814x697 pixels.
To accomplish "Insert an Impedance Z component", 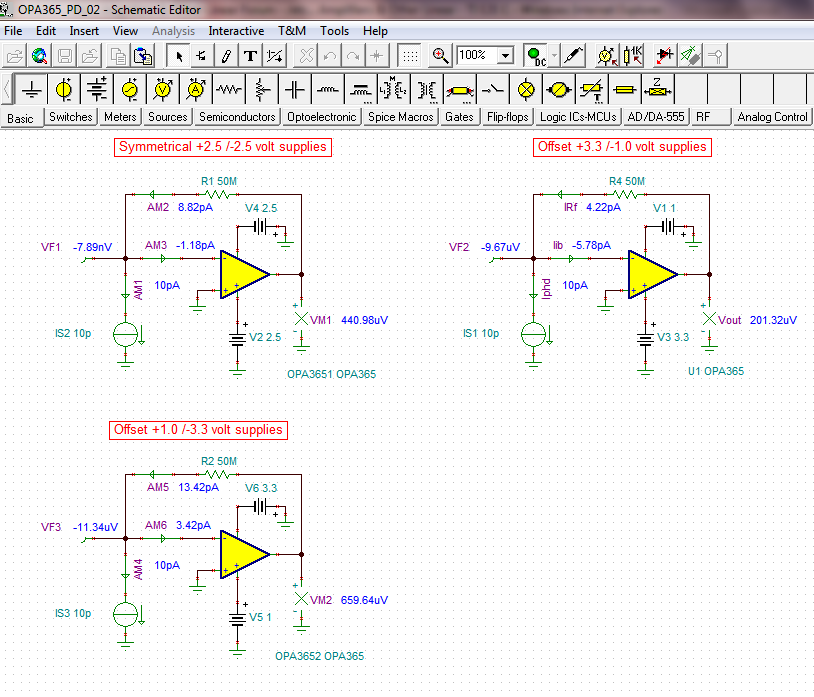I will click(x=657, y=90).
